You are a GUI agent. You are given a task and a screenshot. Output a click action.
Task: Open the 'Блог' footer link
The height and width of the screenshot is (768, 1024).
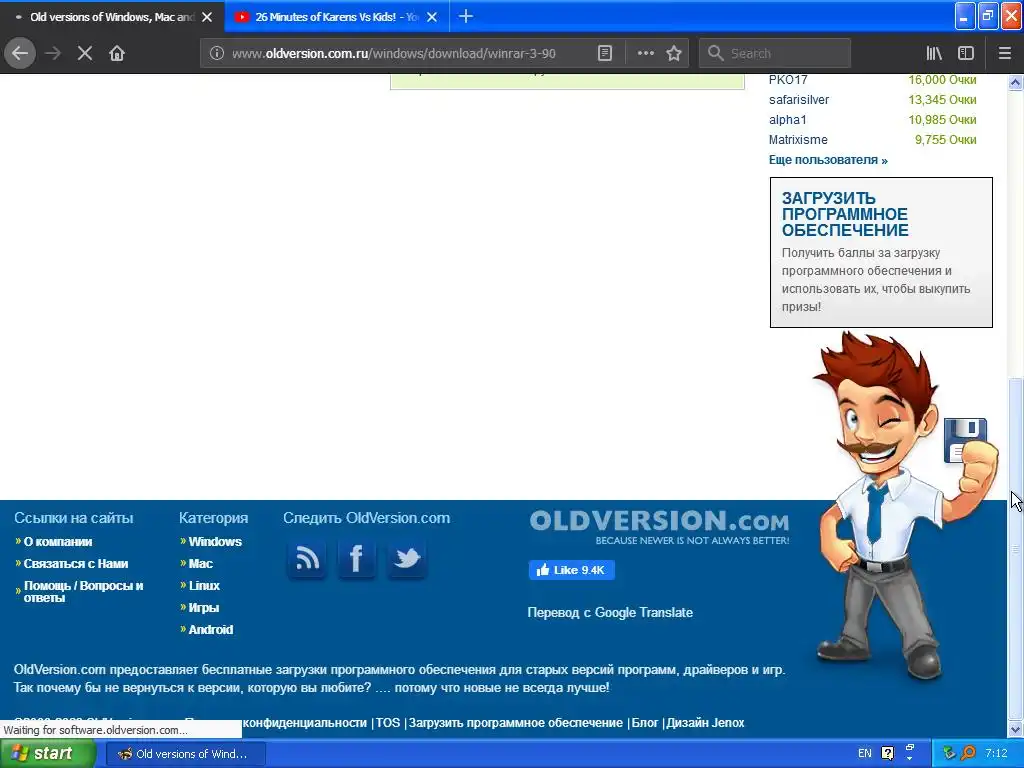tap(645, 723)
